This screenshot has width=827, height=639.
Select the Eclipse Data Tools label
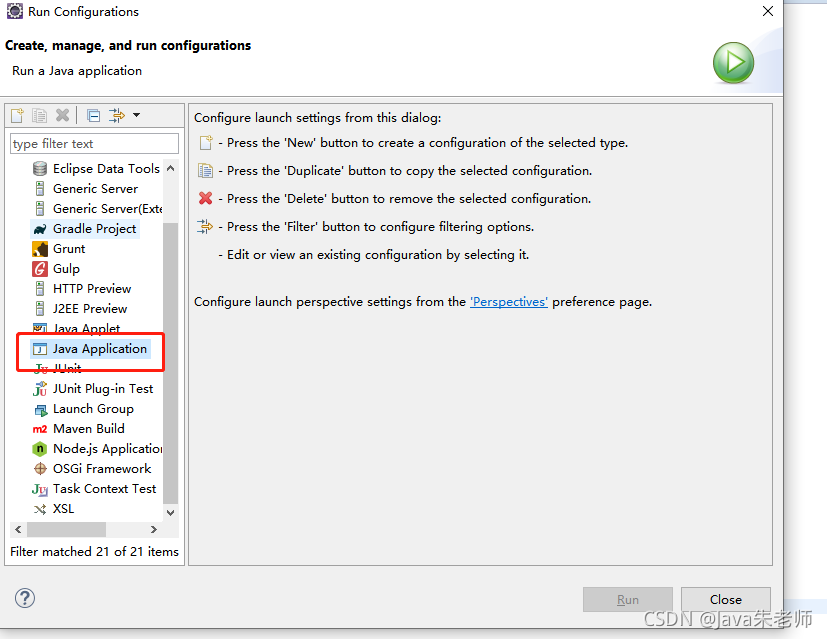click(106, 169)
